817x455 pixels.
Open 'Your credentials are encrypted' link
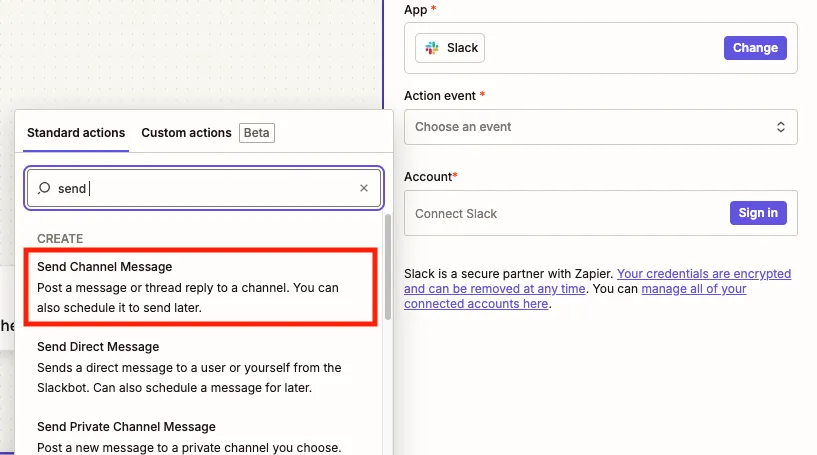pos(598,281)
